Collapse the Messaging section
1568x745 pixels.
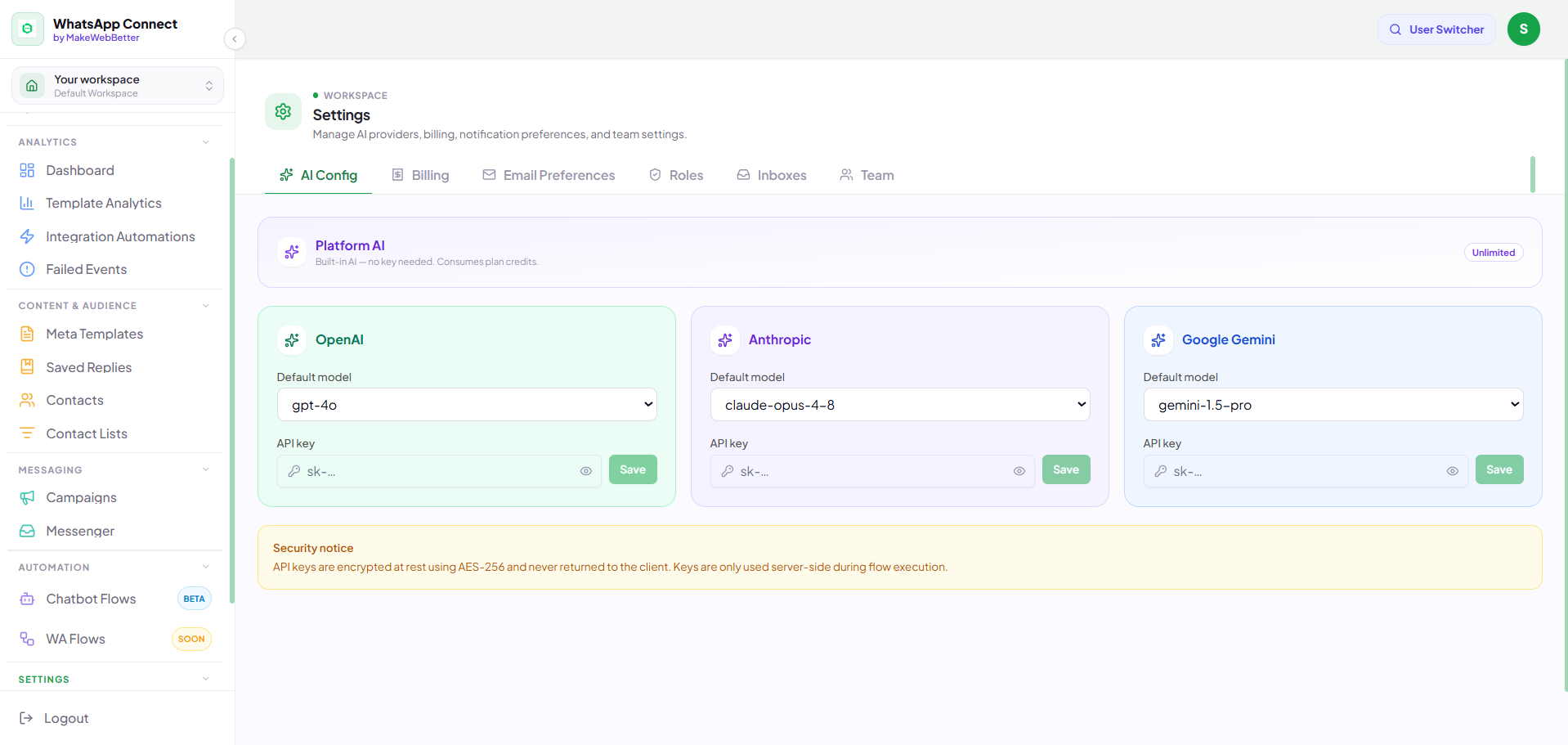[206, 469]
